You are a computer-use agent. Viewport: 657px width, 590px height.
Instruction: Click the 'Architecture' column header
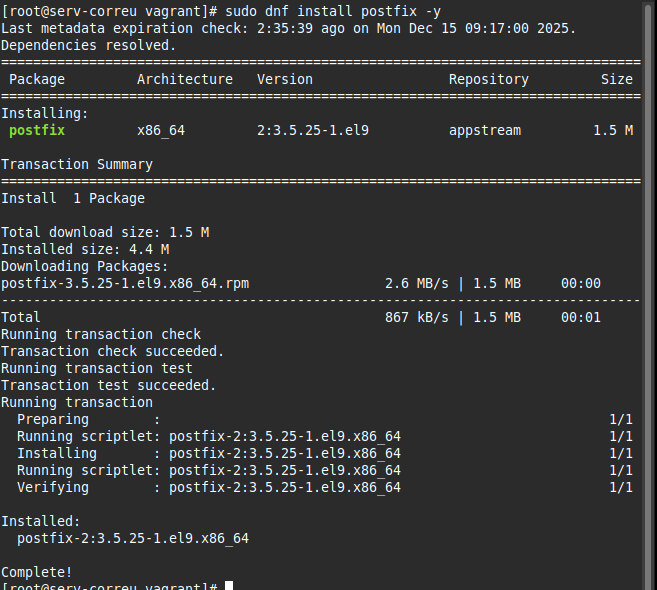pyautogui.click(x=185, y=79)
